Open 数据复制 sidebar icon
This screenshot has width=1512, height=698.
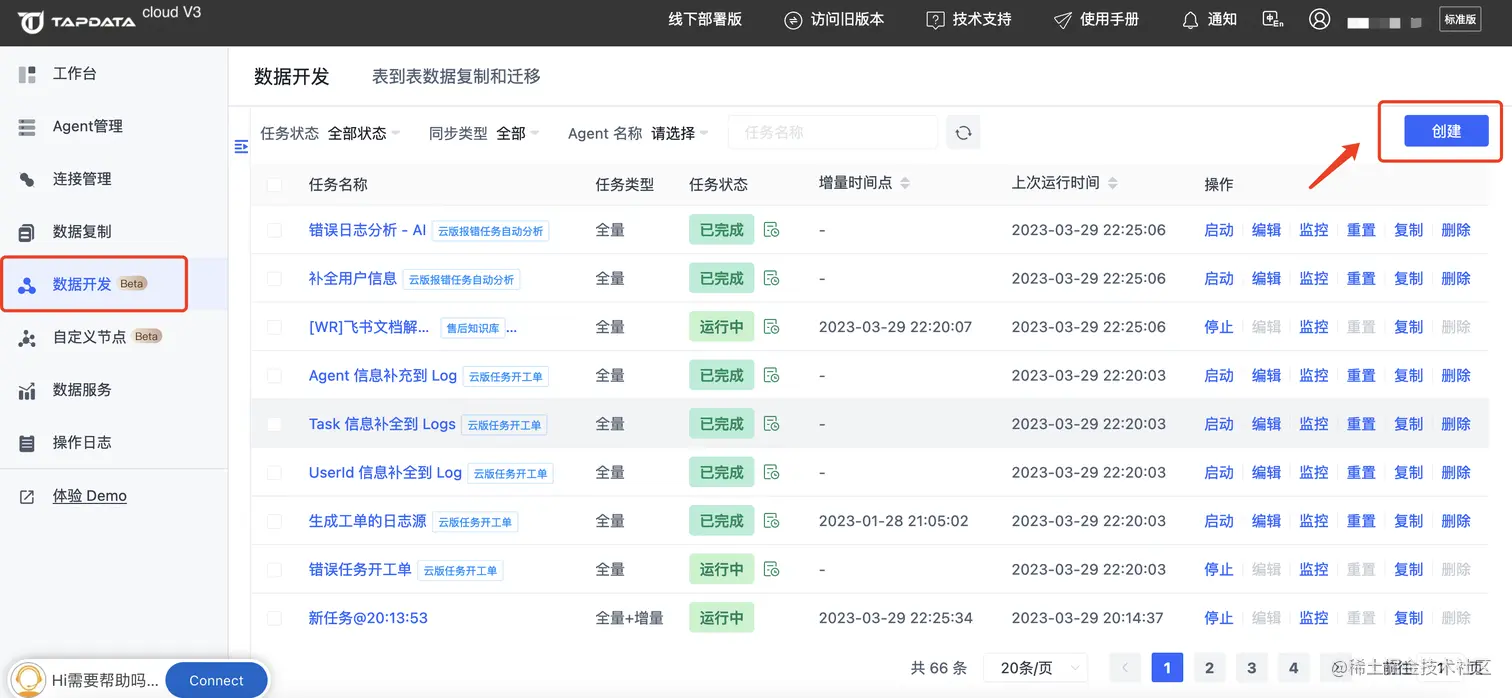(27, 233)
